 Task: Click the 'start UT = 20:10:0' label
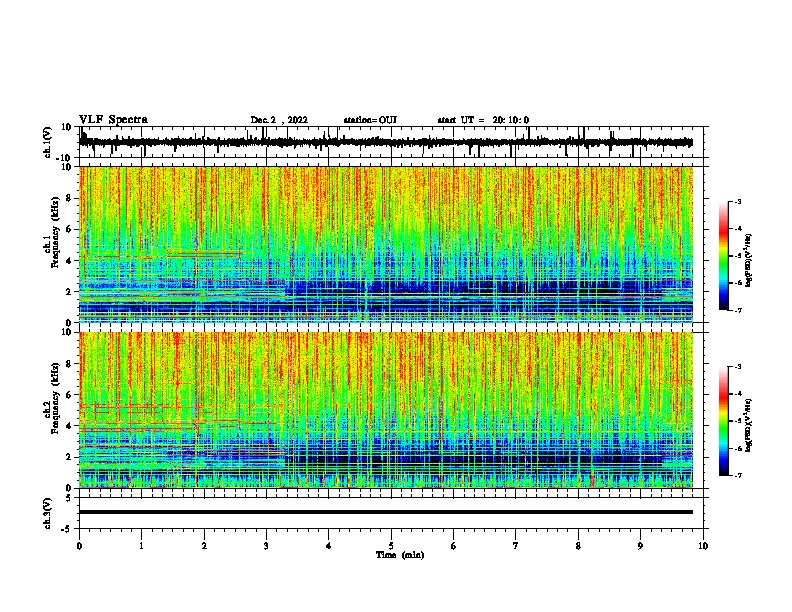click(483, 120)
